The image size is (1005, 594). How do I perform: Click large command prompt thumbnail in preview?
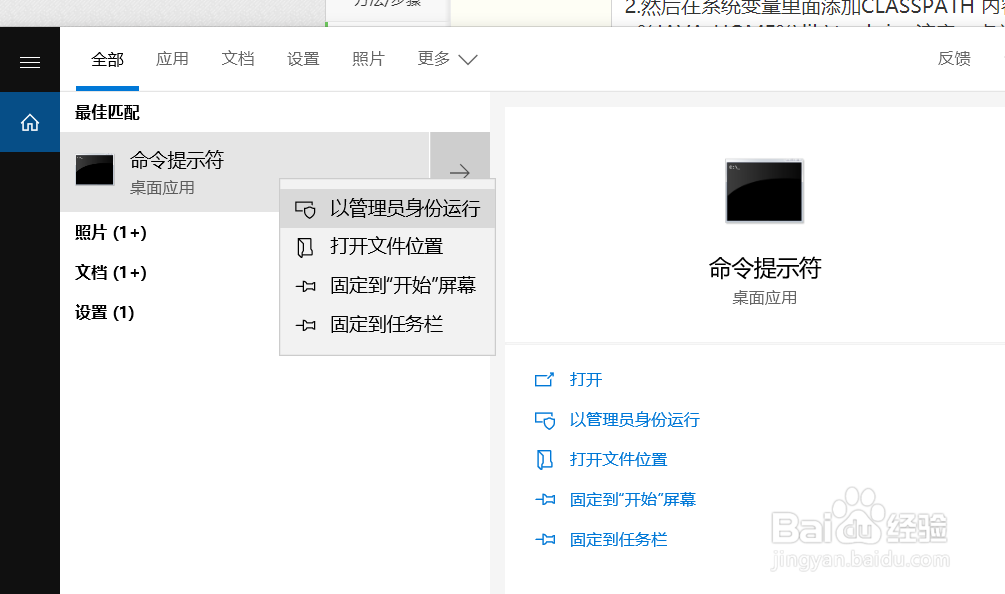[764, 191]
